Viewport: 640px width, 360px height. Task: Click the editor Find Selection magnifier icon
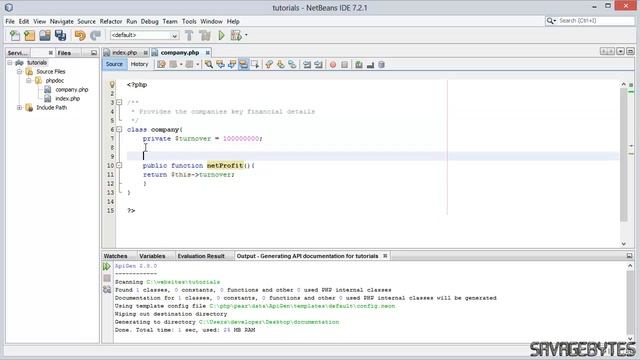[209, 64]
